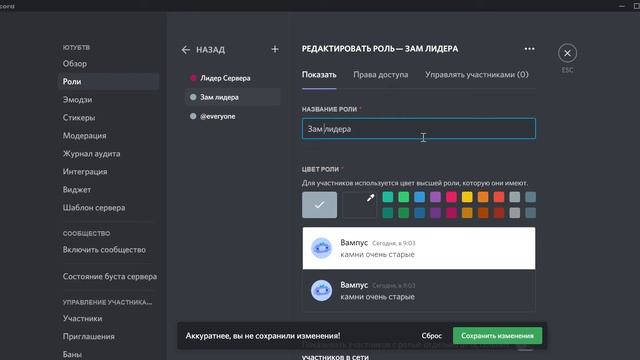The width and height of the screenshot is (640, 360).
Task: Choose the blue color swatch in the top row
Action: point(420,197)
